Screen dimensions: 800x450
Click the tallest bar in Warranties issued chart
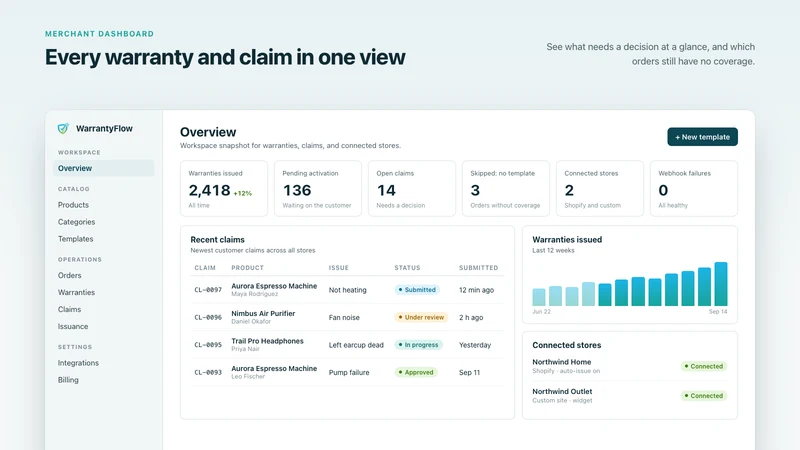pos(721,284)
